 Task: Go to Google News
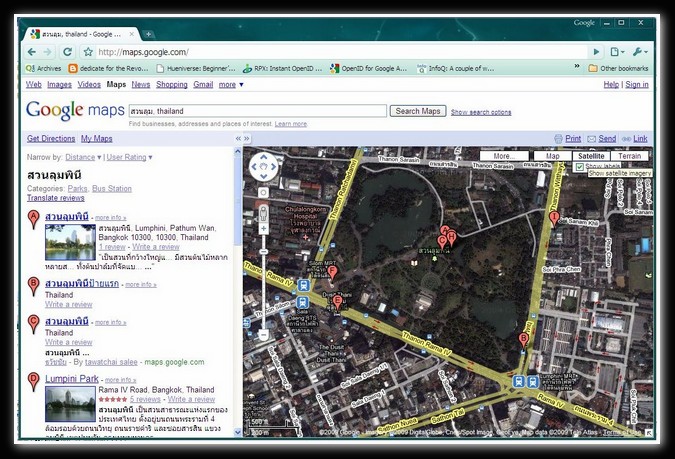click(141, 85)
